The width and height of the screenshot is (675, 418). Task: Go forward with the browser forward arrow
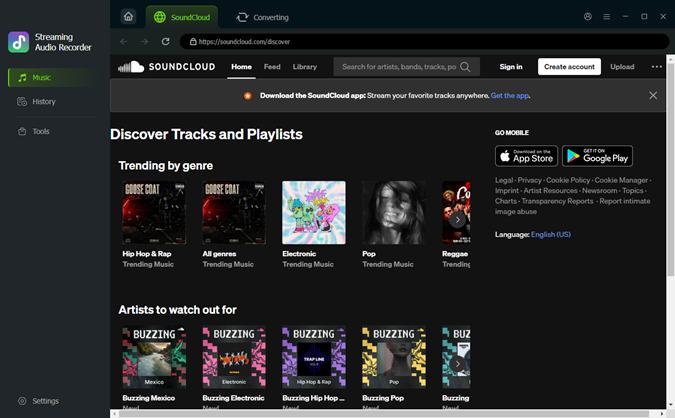(145, 42)
